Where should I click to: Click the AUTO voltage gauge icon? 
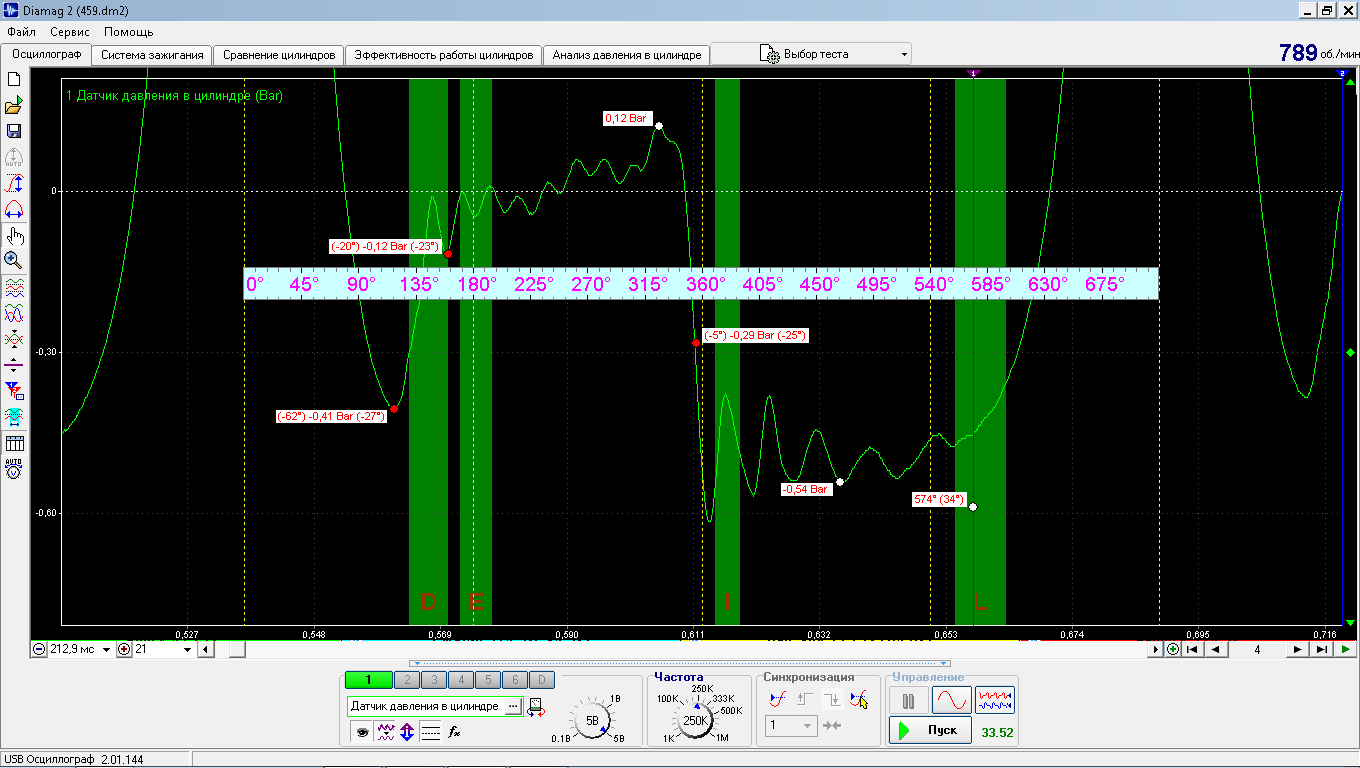[14, 468]
